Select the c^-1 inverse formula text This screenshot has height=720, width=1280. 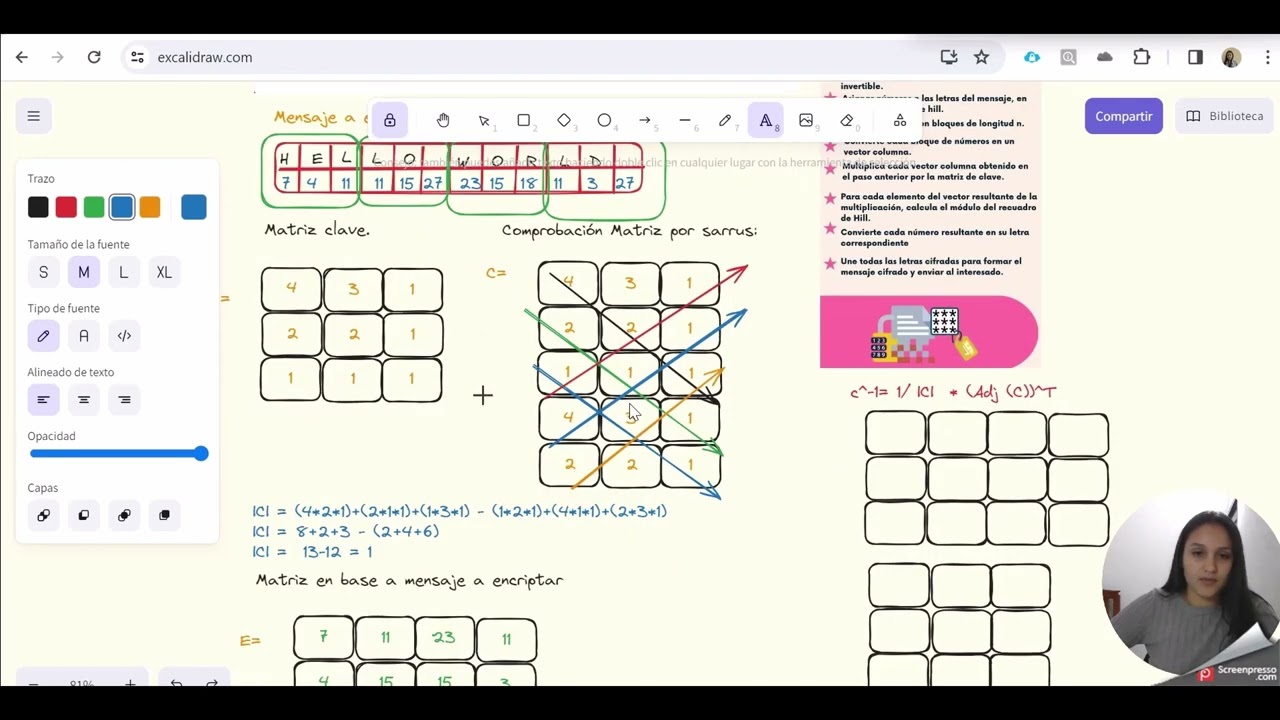(953, 393)
